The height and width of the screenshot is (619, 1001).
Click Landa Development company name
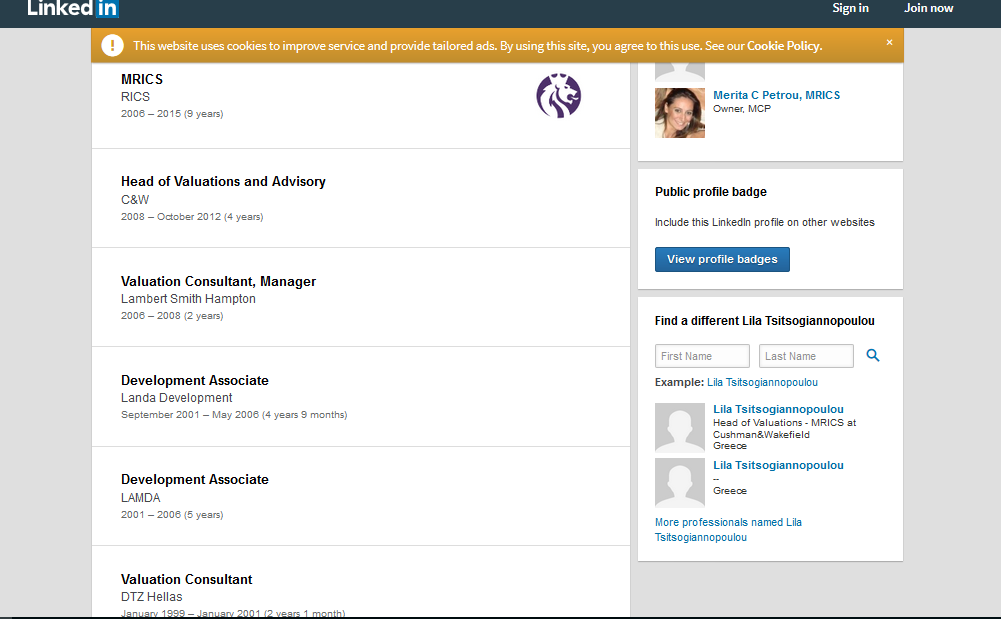point(177,398)
